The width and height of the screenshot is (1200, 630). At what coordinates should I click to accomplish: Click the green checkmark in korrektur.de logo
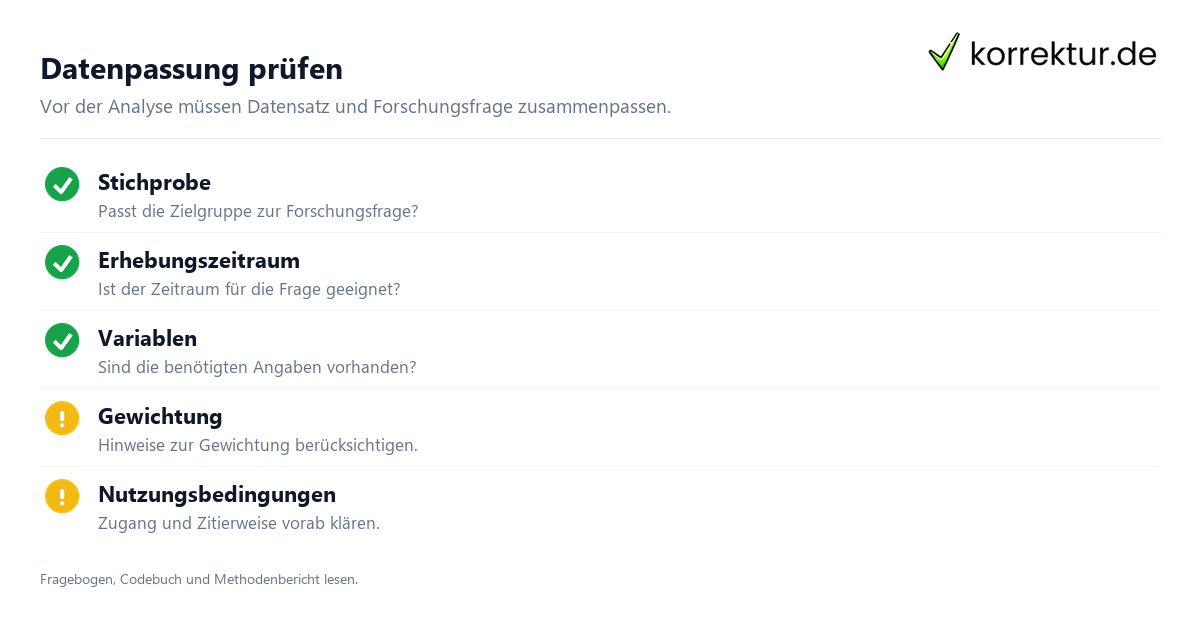(x=944, y=52)
